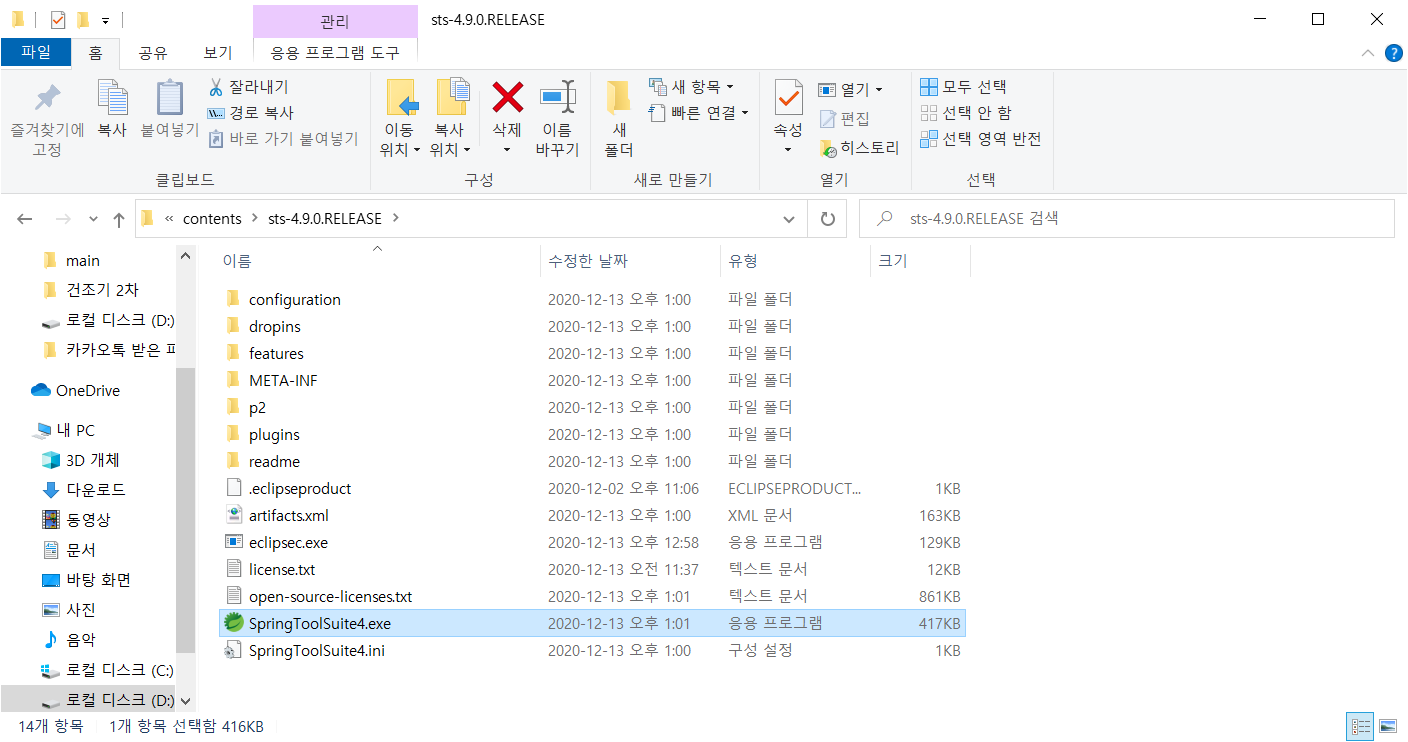Click 선택 영역 반전 (Invert selection)
The image size is (1408, 742).
tap(980, 139)
